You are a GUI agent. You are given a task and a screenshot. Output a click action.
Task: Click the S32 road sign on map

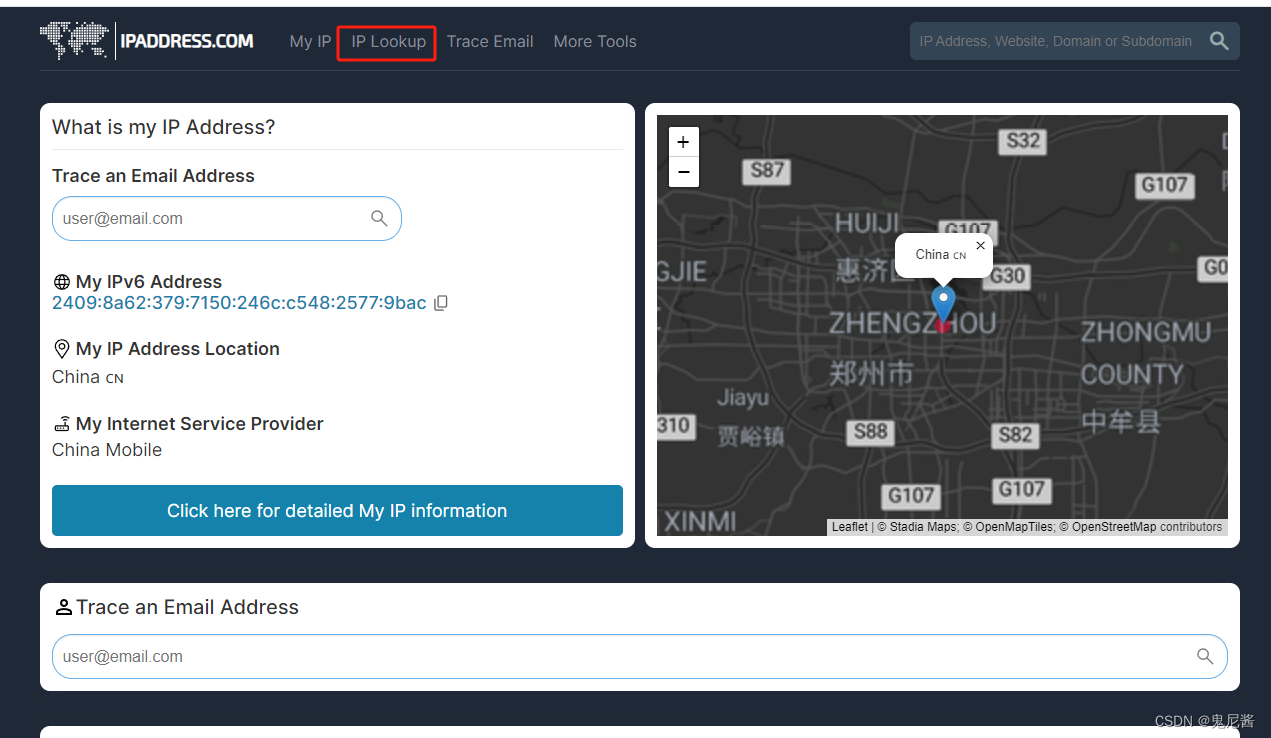(x=1023, y=141)
